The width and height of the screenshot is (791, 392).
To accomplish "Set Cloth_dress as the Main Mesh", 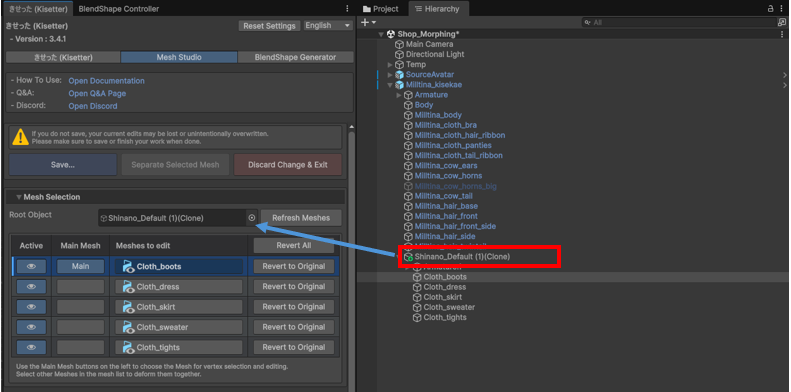I will pos(81,287).
